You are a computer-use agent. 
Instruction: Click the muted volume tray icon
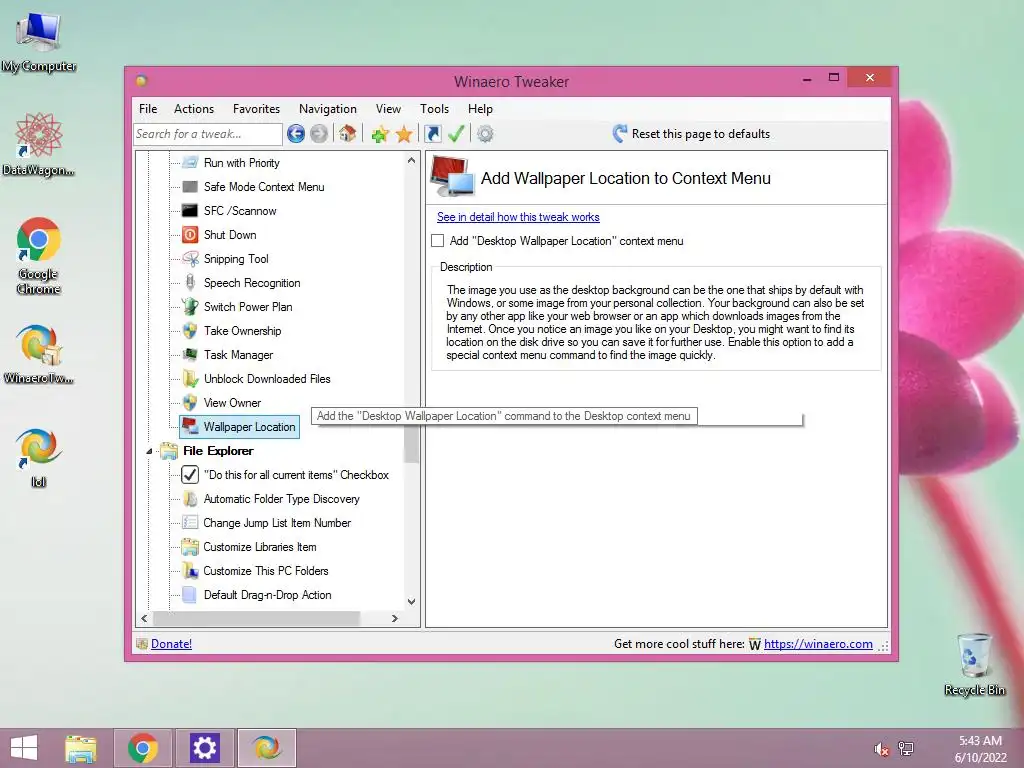[881, 749]
